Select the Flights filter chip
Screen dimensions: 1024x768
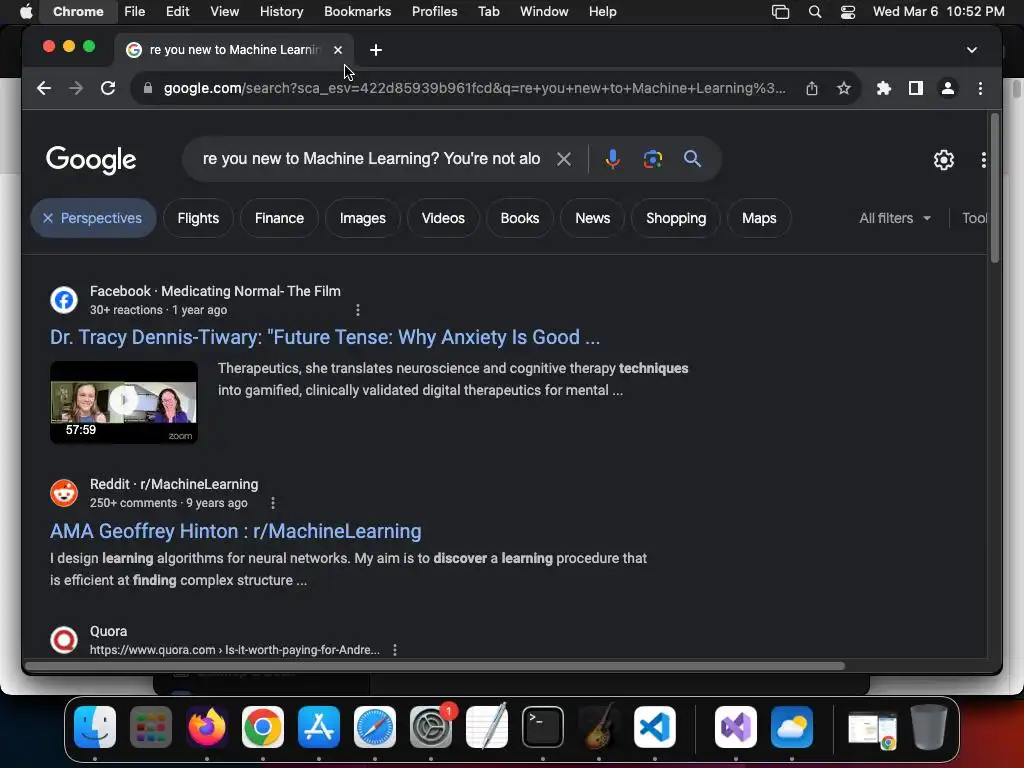pyautogui.click(x=198, y=218)
